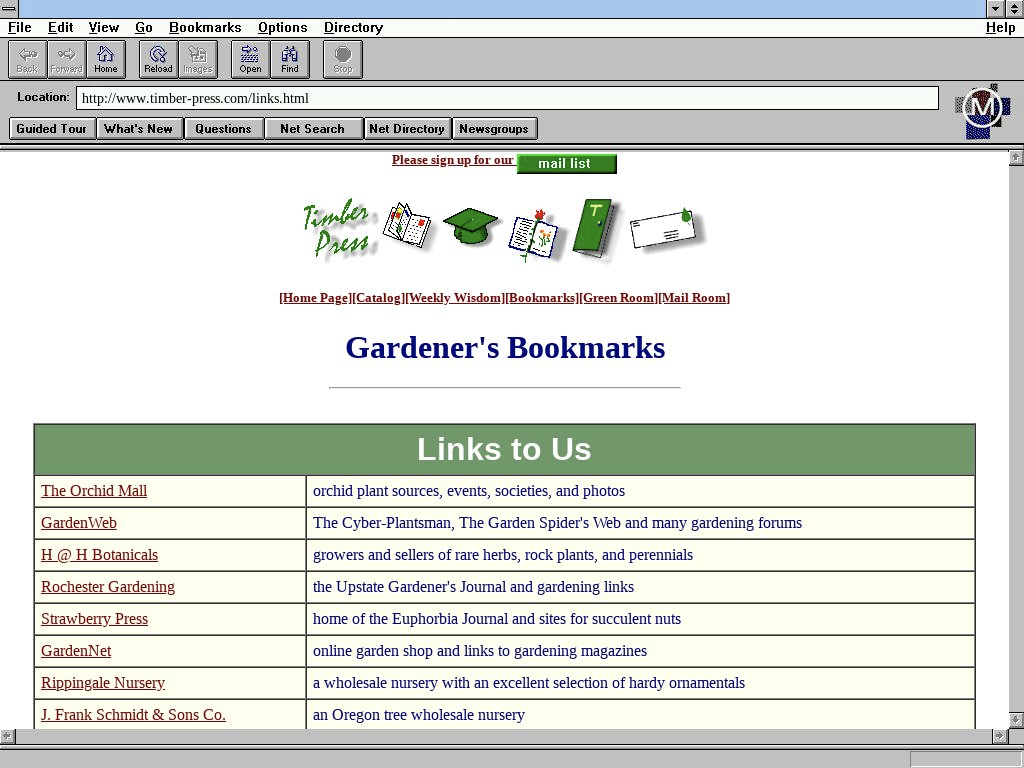Image resolution: width=1024 pixels, height=768 pixels.
Task: Click the envelope Mail Room icon
Action: [x=665, y=229]
